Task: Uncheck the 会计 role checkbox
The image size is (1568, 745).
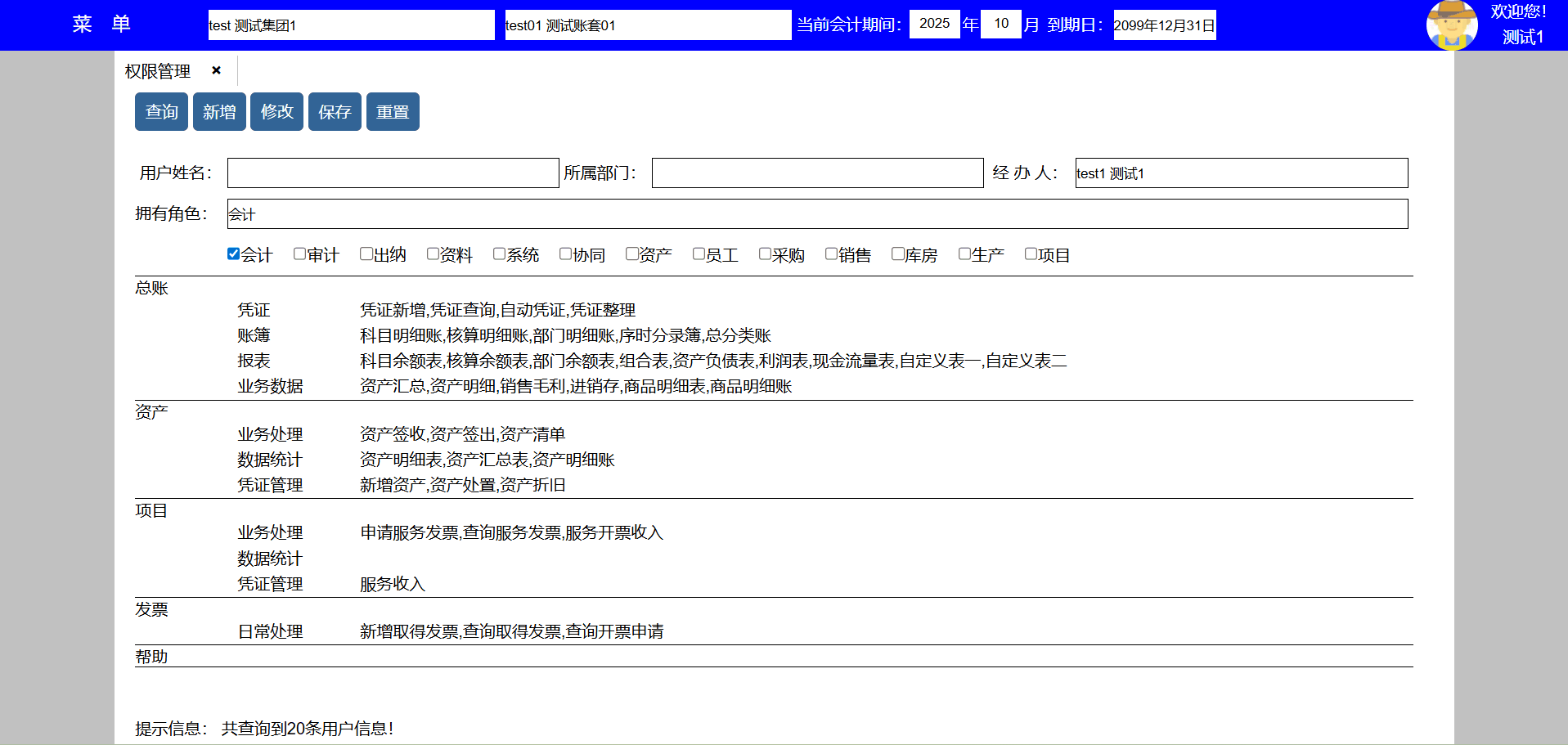Action: (x=233, y=254)
